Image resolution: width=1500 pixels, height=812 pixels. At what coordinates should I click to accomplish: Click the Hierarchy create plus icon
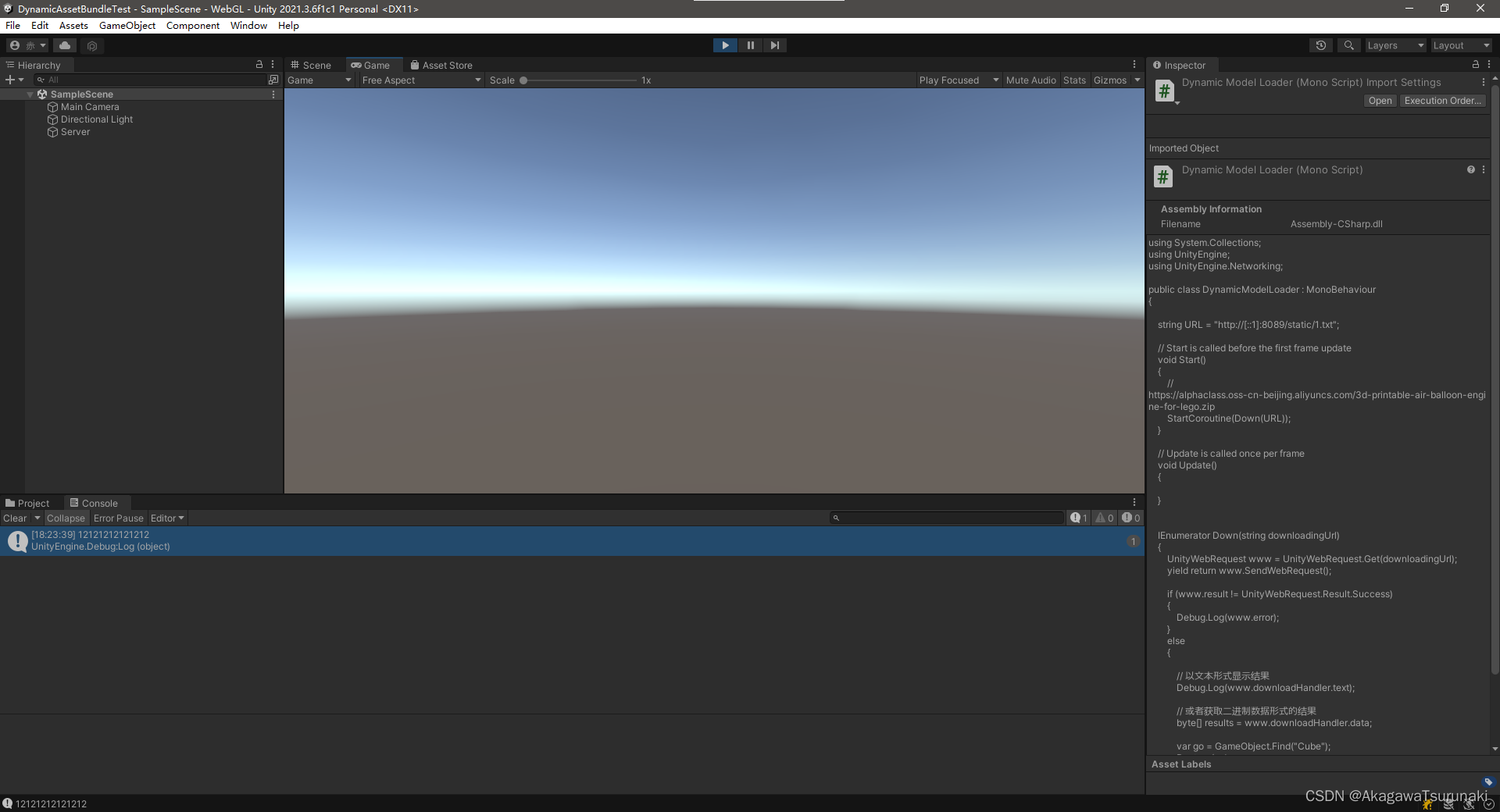[x=11, y=79]
